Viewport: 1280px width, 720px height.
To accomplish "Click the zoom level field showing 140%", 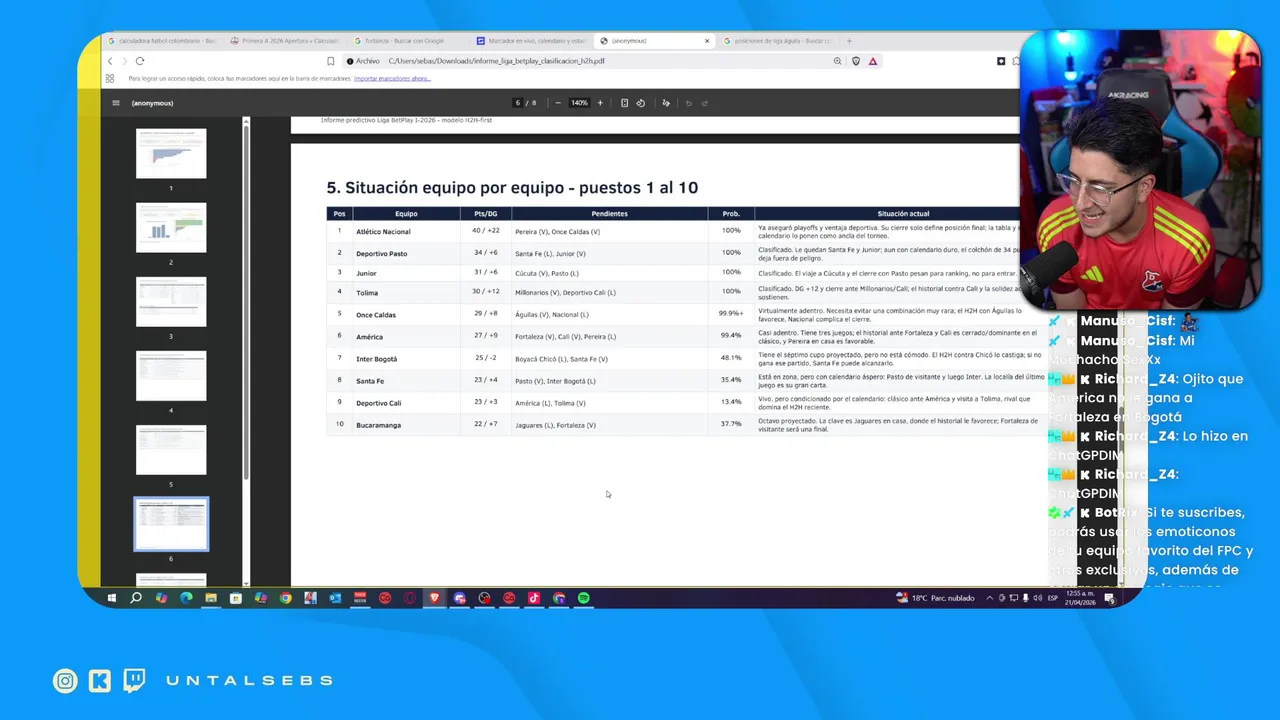I will coord(579,103).
